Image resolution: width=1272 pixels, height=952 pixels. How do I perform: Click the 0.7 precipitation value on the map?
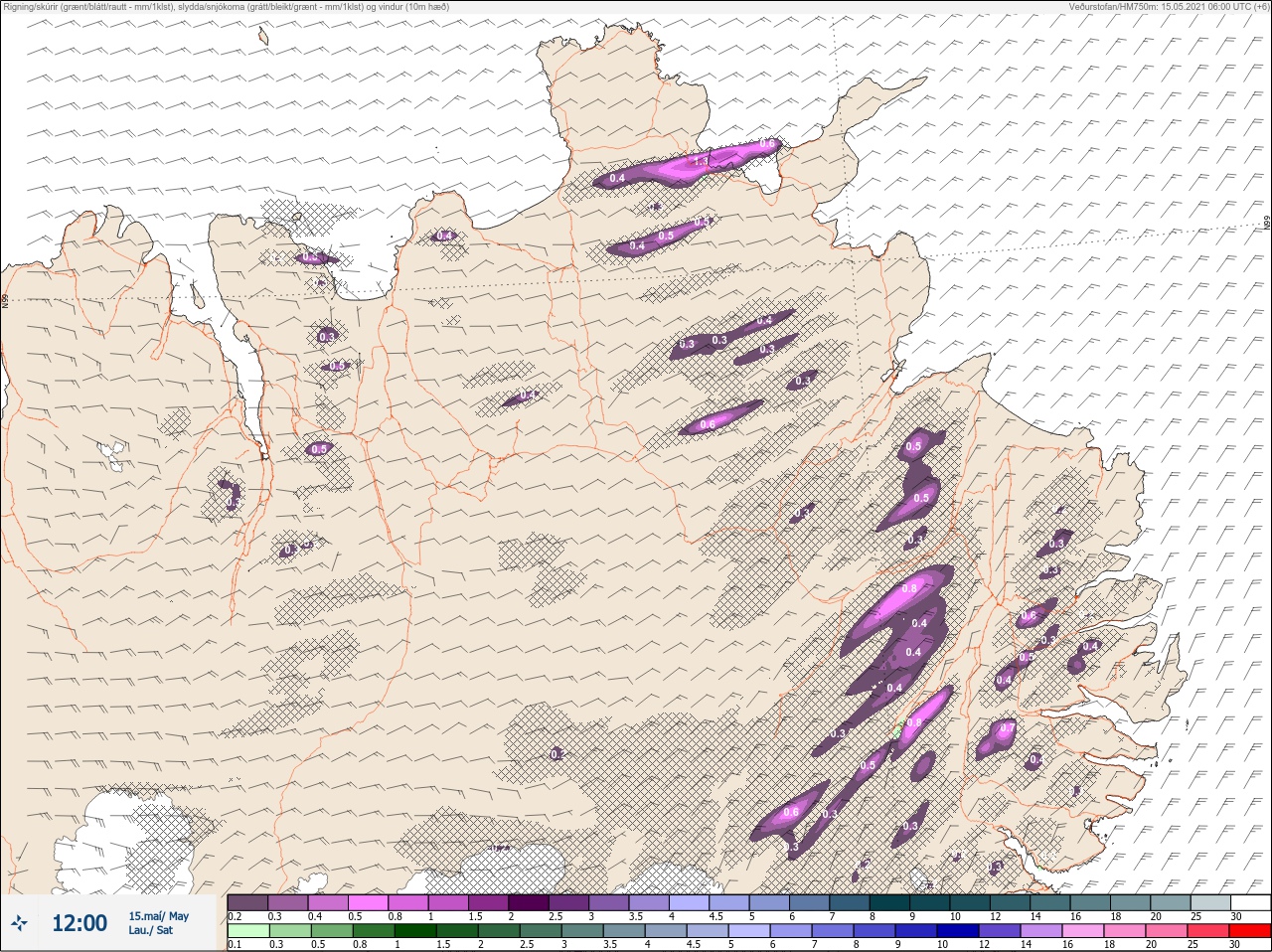click(1007, 728)
